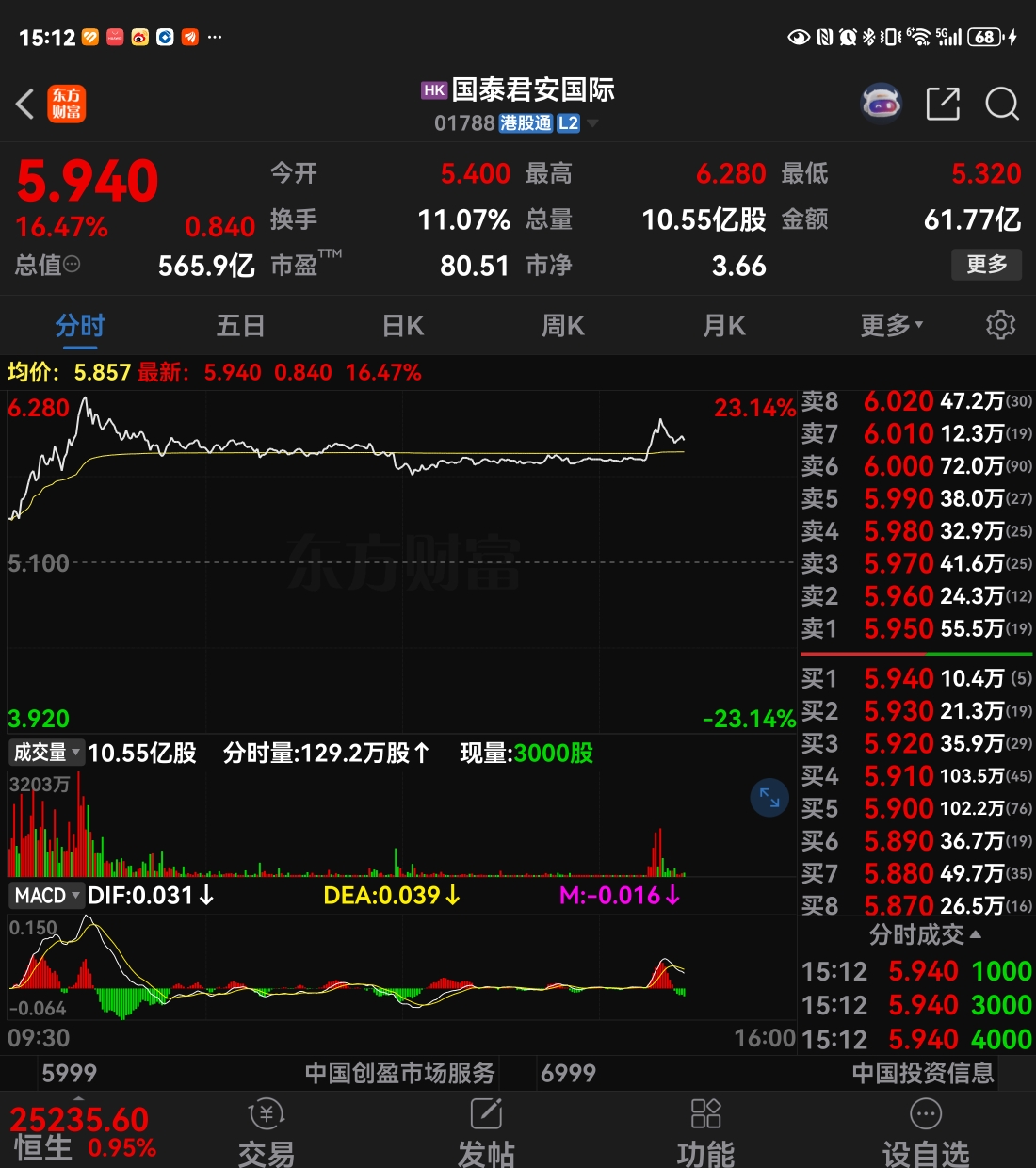The width and height of the screenshot is (1036, 1168).
Task: Tap the 发帖 post edit icon
Action: 486,1115
